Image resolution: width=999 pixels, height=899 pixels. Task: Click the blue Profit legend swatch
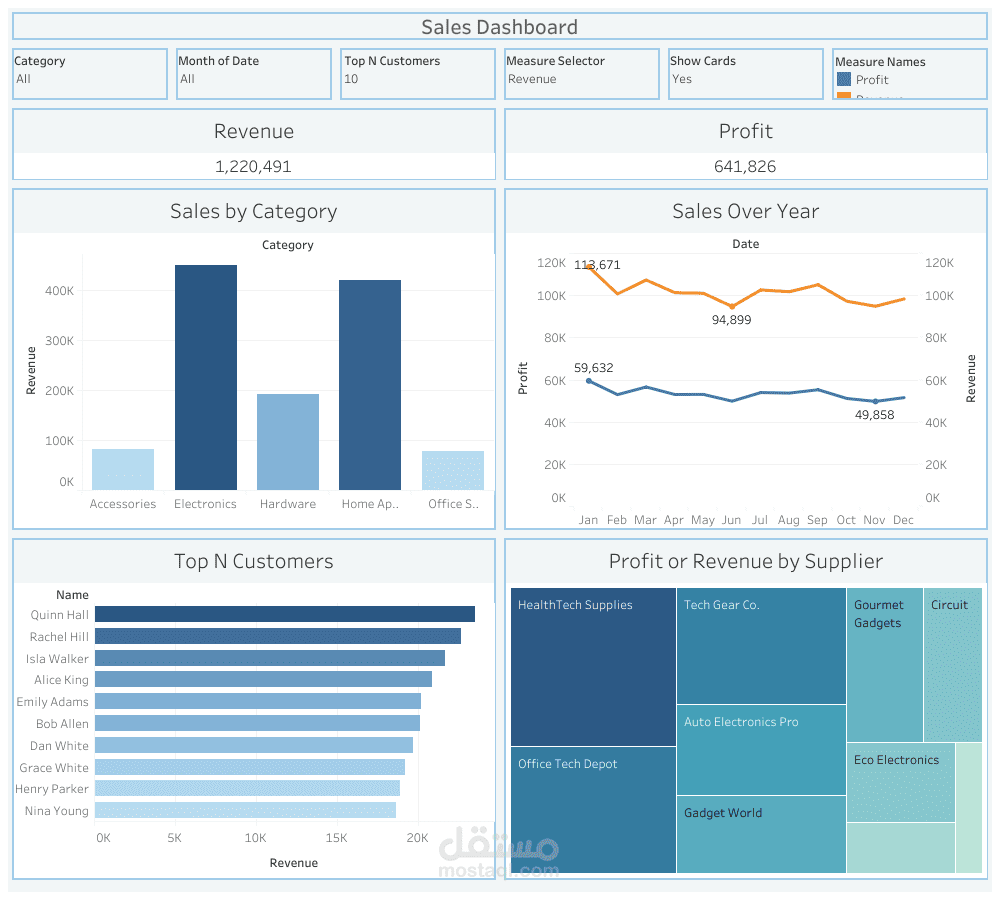coord(844,80)
